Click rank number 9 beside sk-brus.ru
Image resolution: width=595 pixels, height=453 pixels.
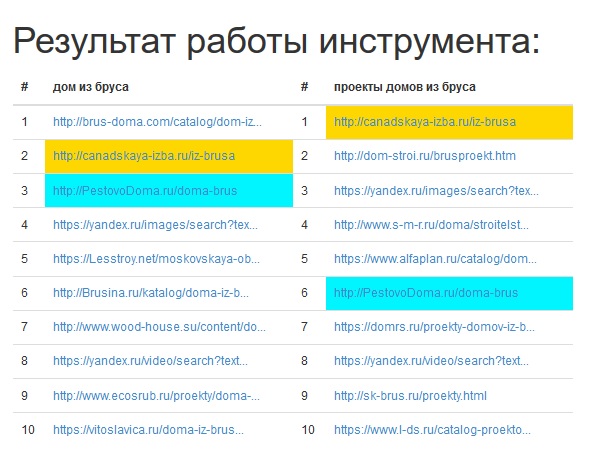tap(304, 396)
